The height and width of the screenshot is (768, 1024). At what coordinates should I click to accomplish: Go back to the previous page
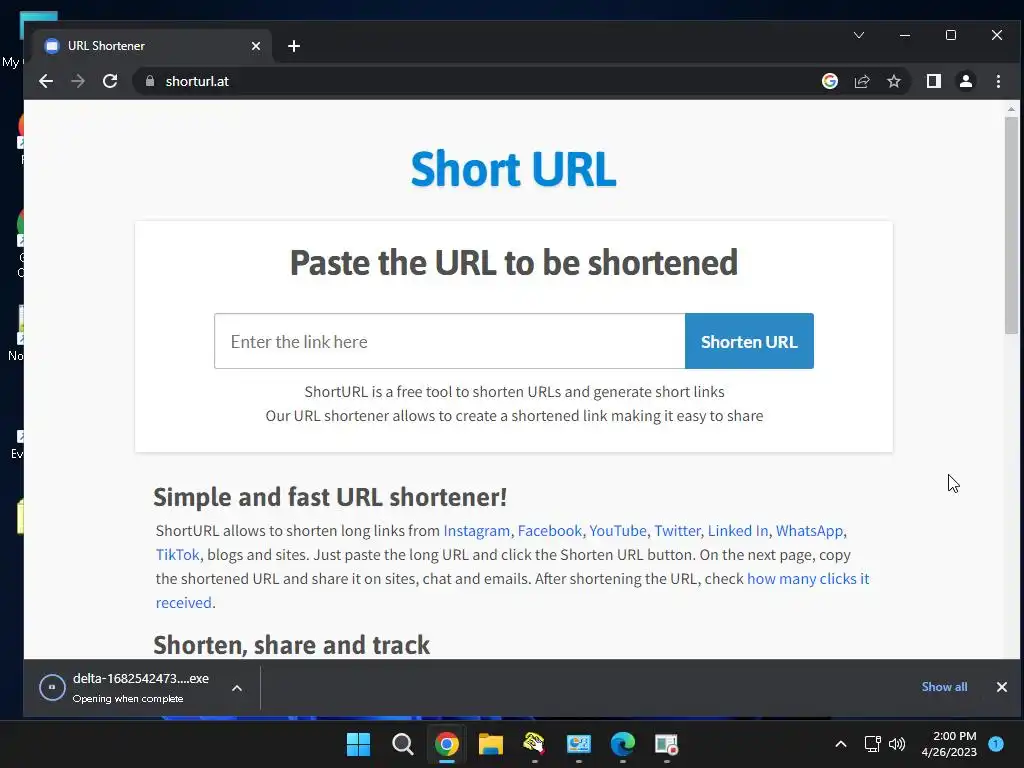[46, 81]
